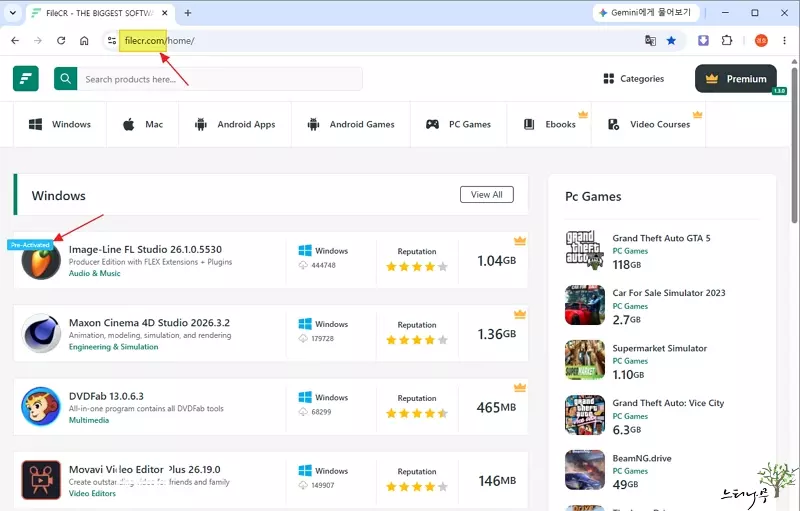The height and width of the screenshot is (511, 800).
Task: Toggle the bookmark star icon
Action: click(671, 40)
